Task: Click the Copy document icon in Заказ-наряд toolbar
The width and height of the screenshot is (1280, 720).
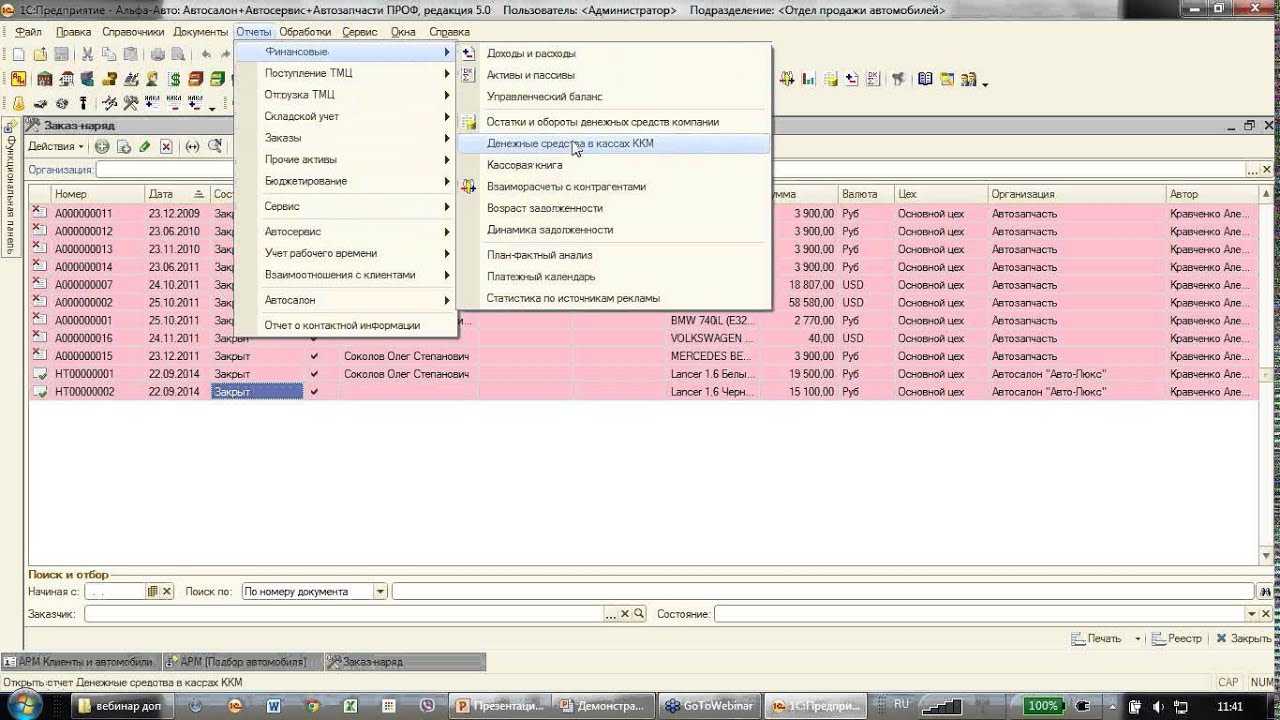Action: click(x=124, y=147)
